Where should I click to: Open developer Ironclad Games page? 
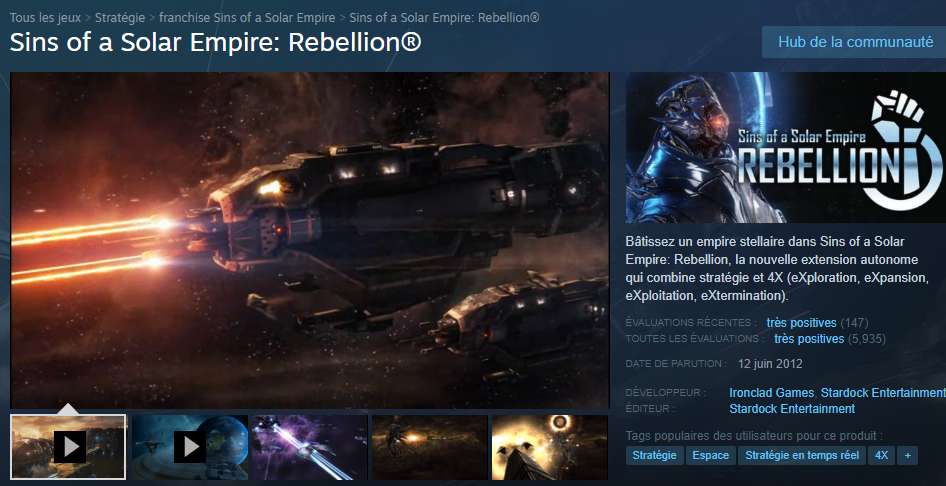(772, 393)
